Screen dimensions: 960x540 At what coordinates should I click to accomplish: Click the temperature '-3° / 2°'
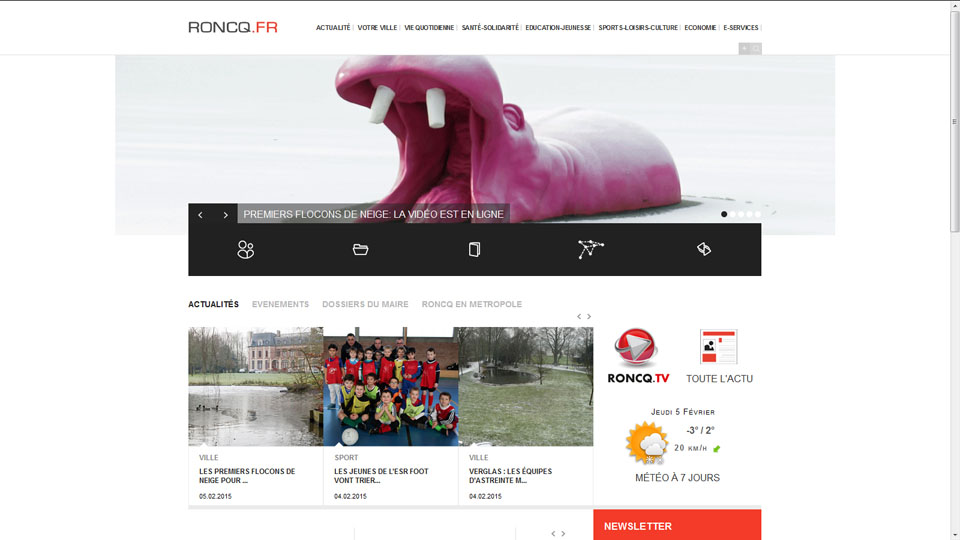point(700,430)
